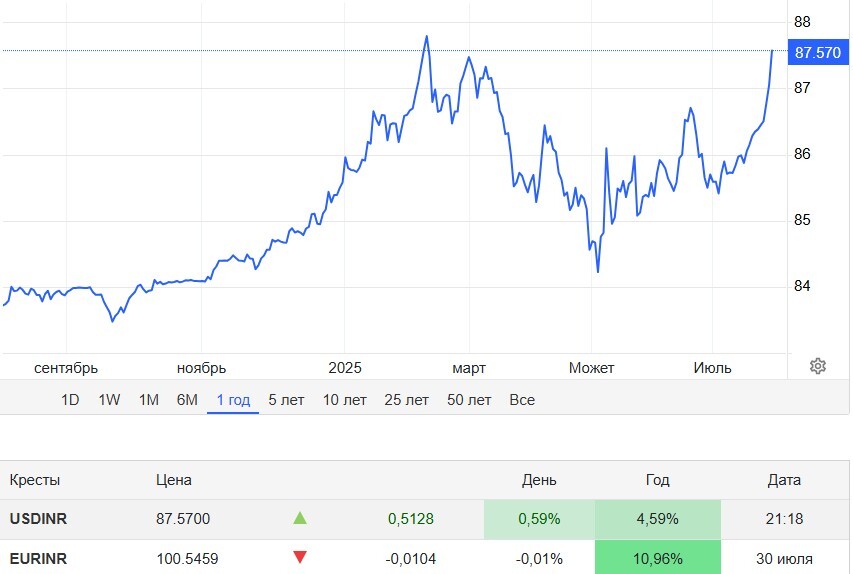Show the '5 лет' chart range
Image resolution: width=853 pixels, height=574 pixels.
tap(286, 400)
